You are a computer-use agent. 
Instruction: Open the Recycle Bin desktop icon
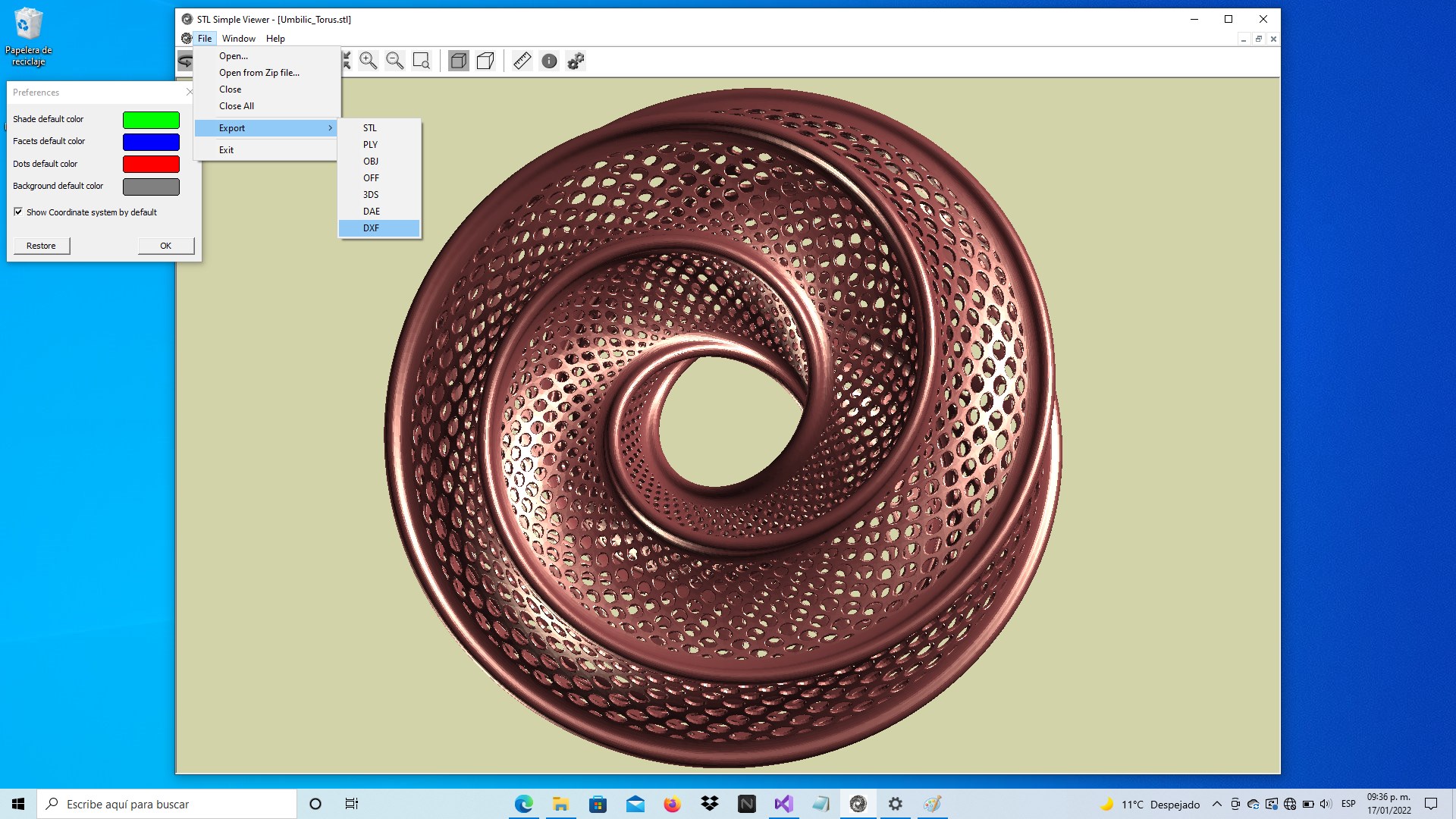(29, 36)
